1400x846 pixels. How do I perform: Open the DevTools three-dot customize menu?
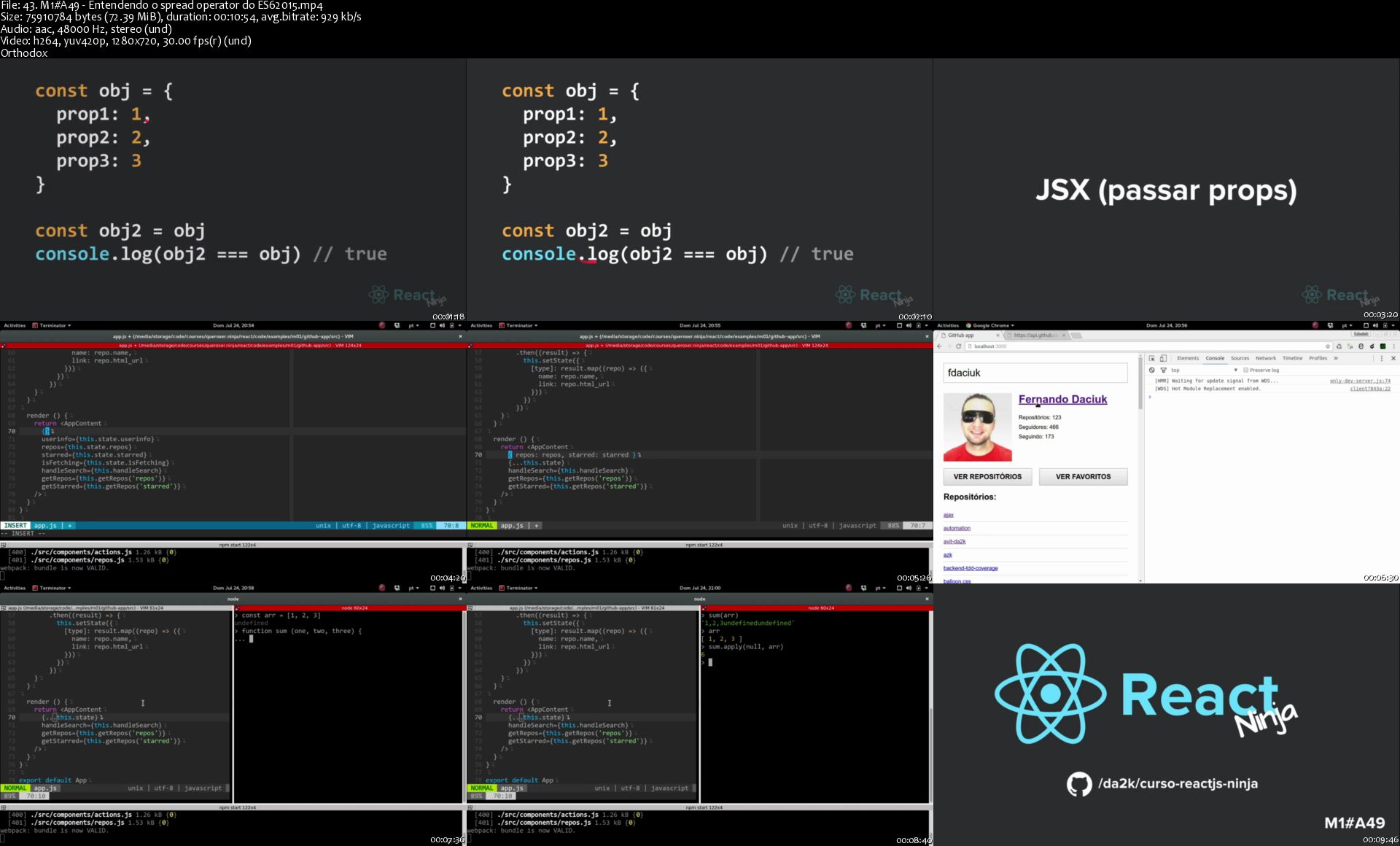(x=1381, y=358)
